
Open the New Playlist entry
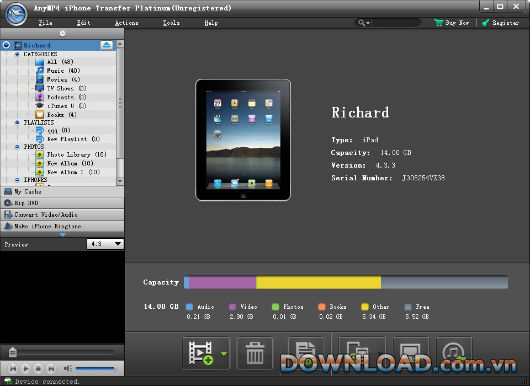click(73, 139)
